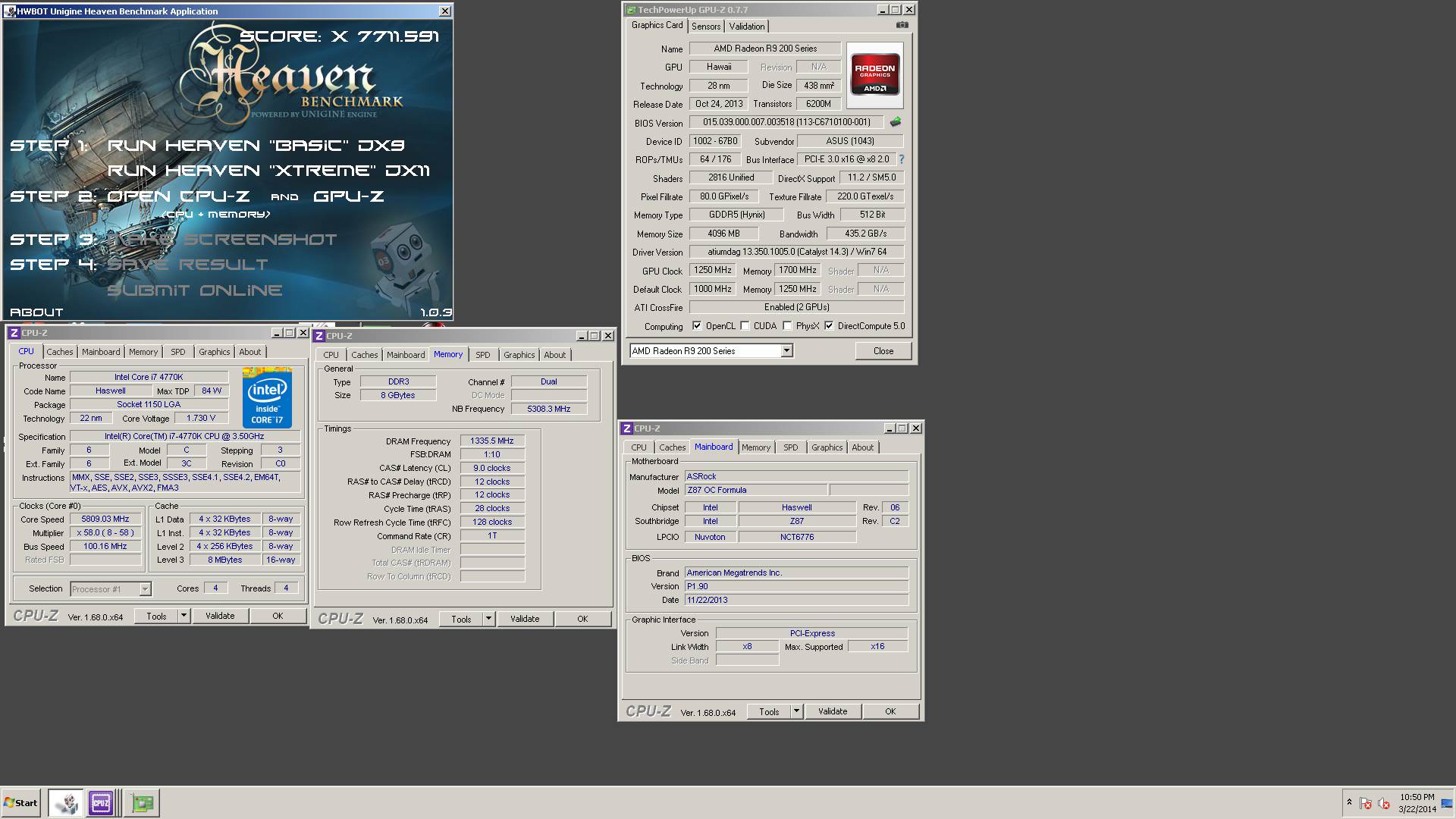
Task: Click GPU-Z step text in Heaven app
Action: pos(349,196)
